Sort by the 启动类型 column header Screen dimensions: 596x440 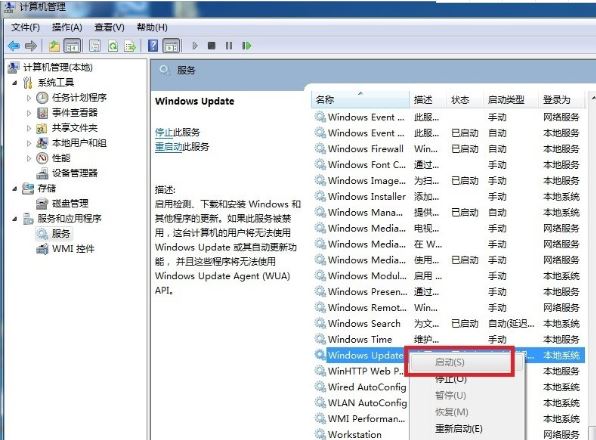510,100
